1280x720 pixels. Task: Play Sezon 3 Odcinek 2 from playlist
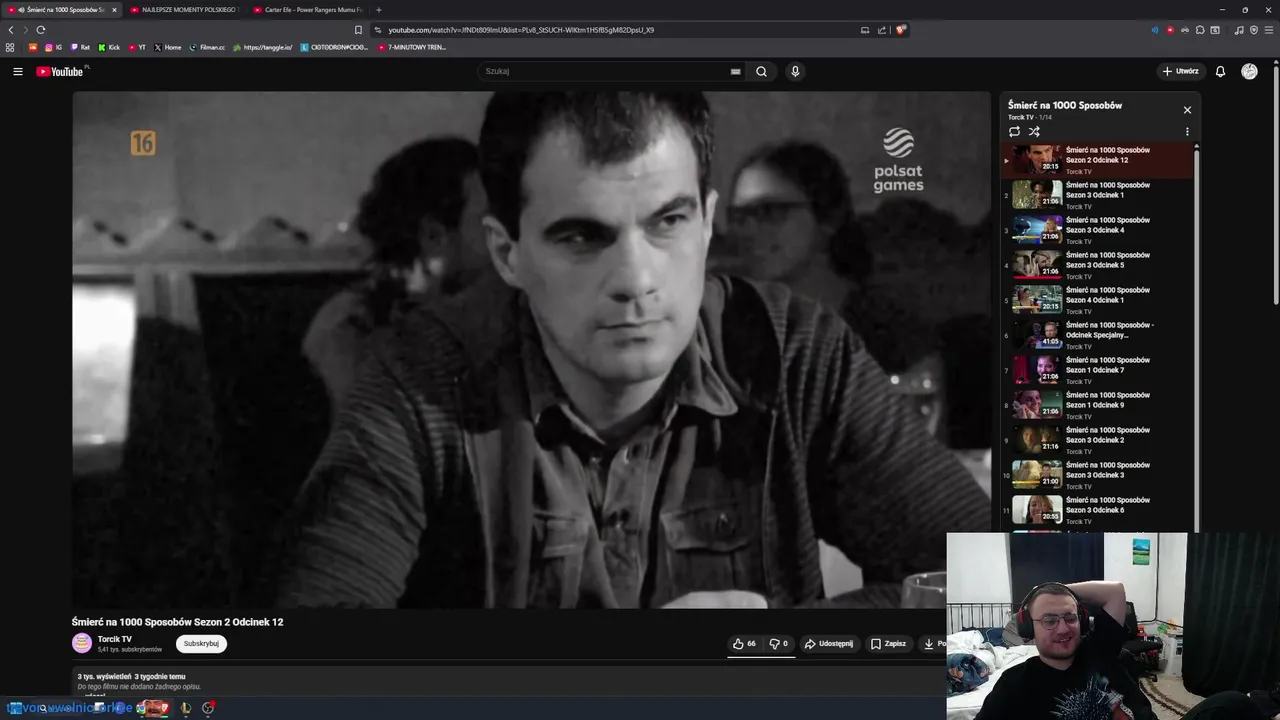[1097, 439]
